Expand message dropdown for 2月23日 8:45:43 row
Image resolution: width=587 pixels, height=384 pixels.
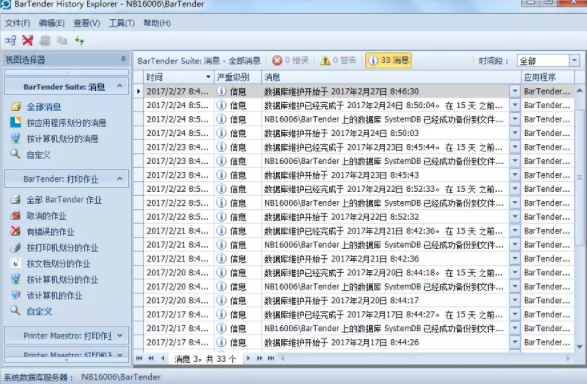[515, 175]
